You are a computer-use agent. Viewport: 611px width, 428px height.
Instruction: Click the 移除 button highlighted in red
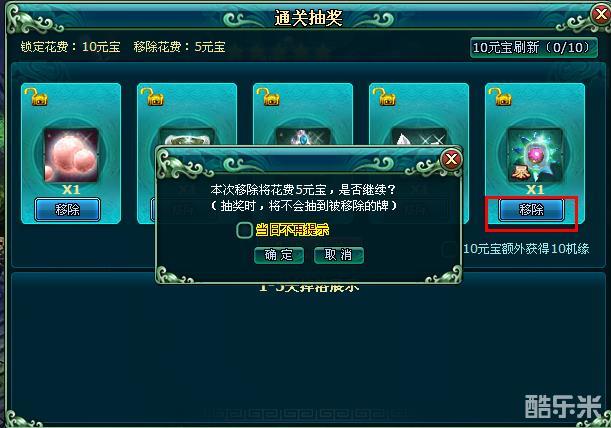pos(531,210)
